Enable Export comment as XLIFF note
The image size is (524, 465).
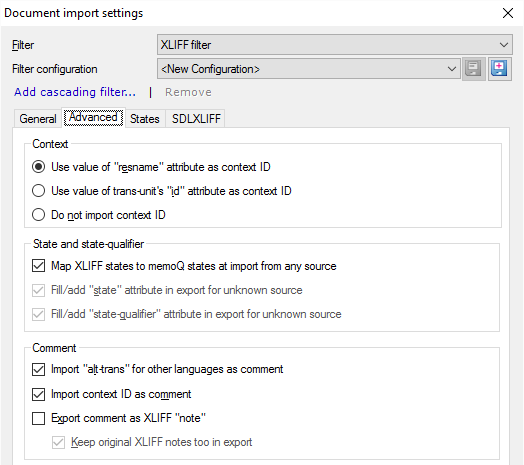pos(38,418)
